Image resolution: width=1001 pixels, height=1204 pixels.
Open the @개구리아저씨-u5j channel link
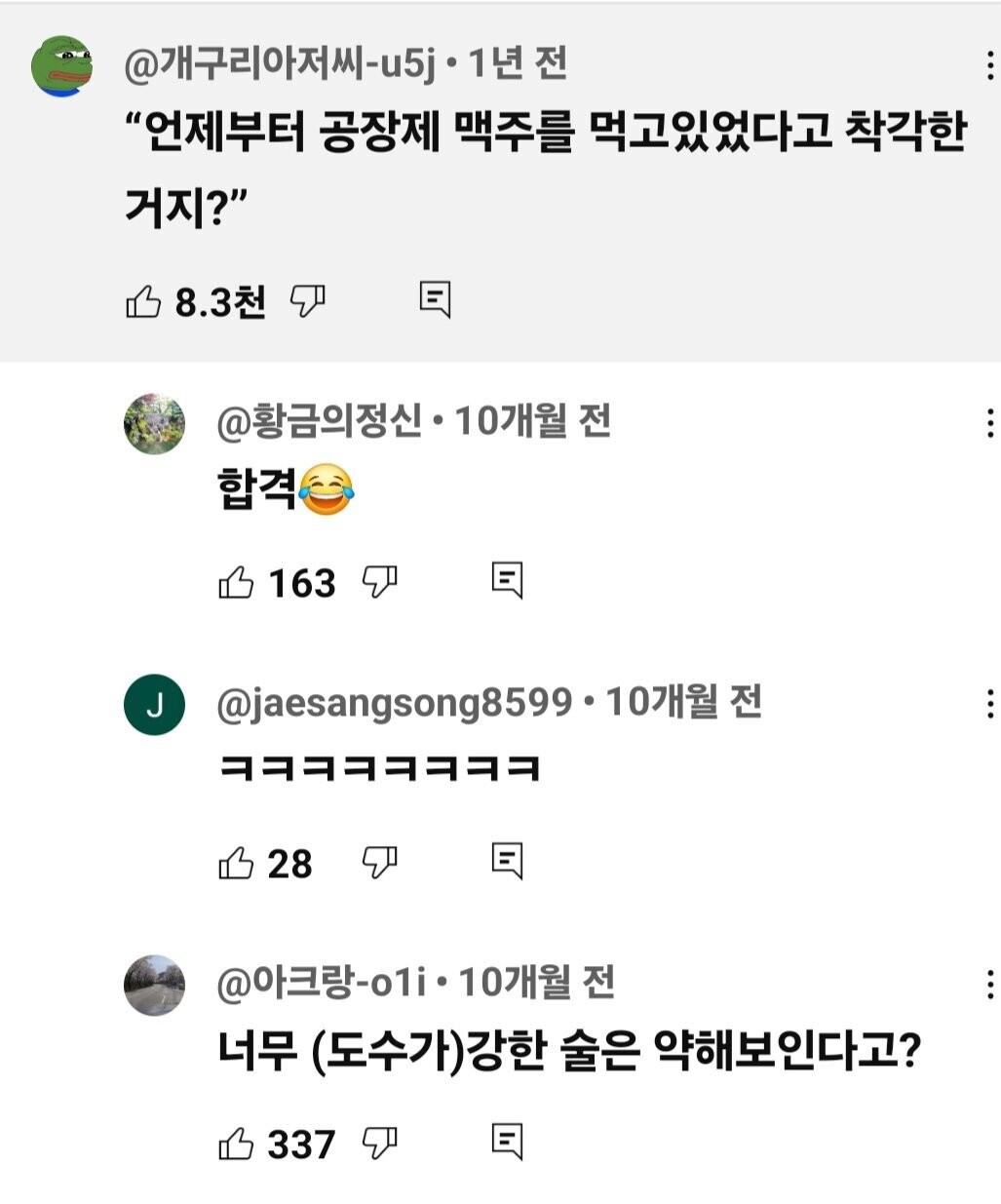coord(281,64)
